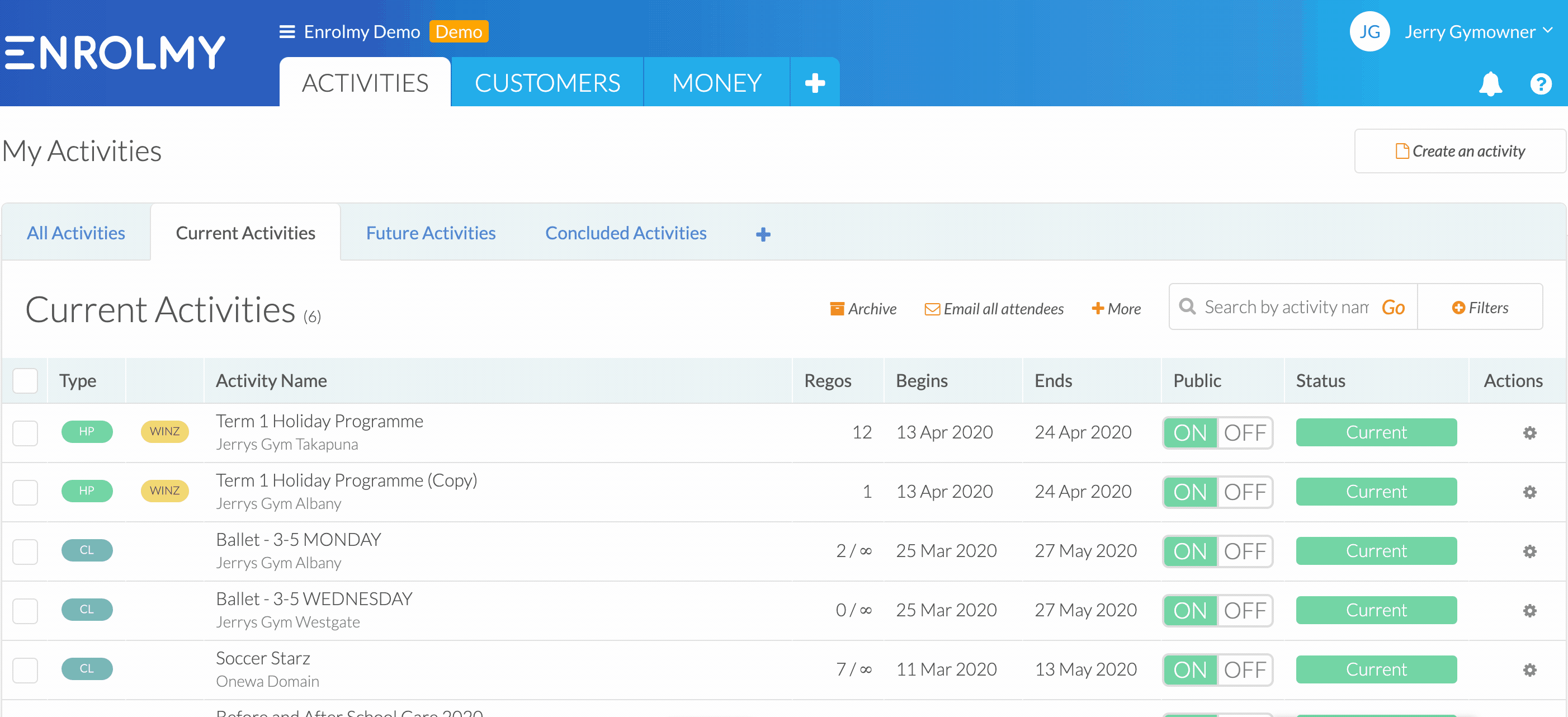The height and width of the screenshot is (717, 1568).
Task: Click the search magnifier icon
Action: (1187, 306)
